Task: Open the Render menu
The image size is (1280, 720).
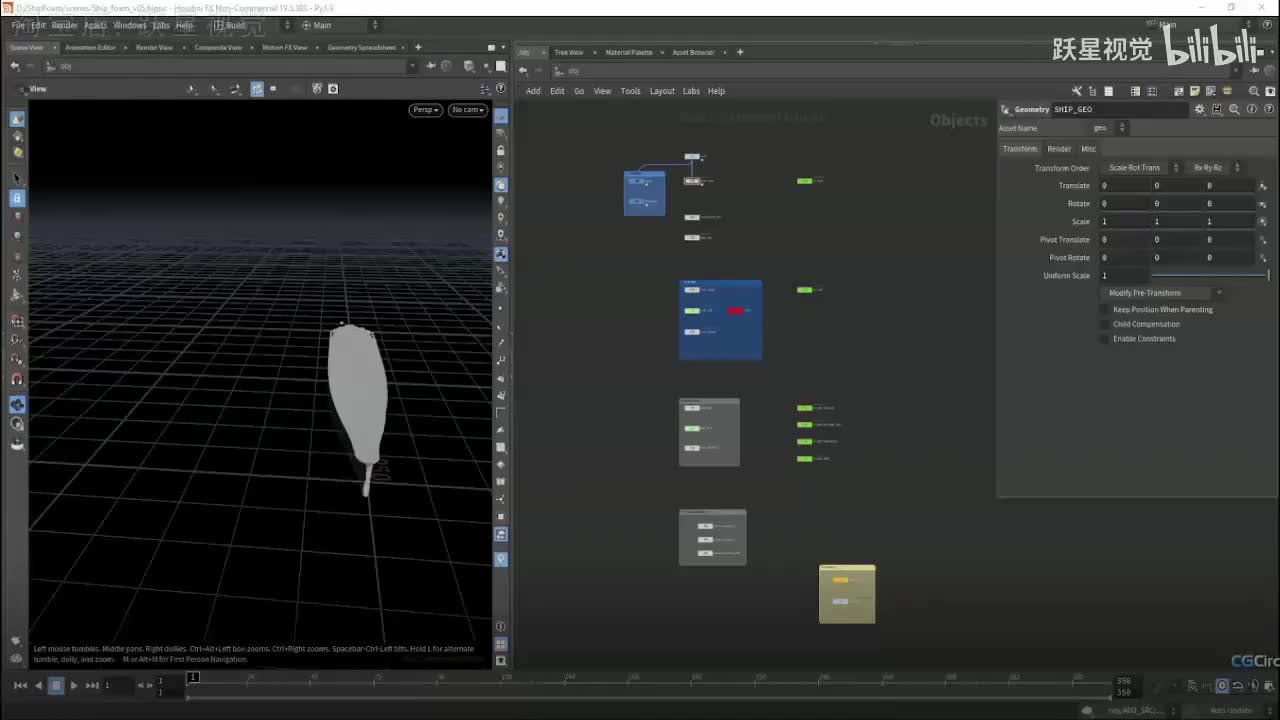Action: click(x=64, y=25)
